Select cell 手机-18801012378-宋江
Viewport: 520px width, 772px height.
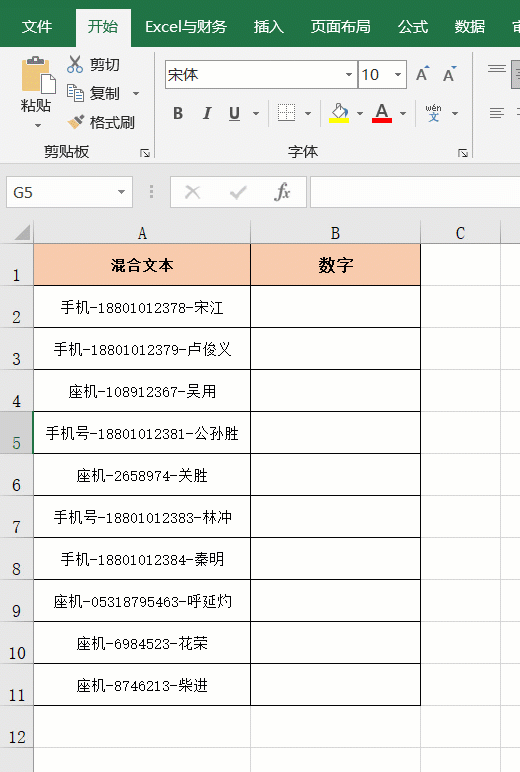142,307
